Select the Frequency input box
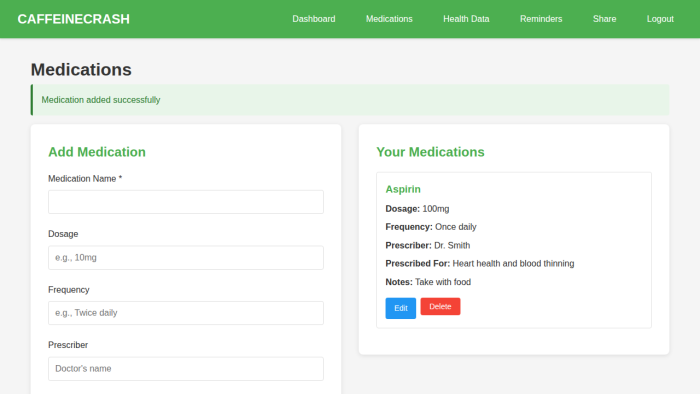This screenshot has width=700, height=394. point(186,313)
